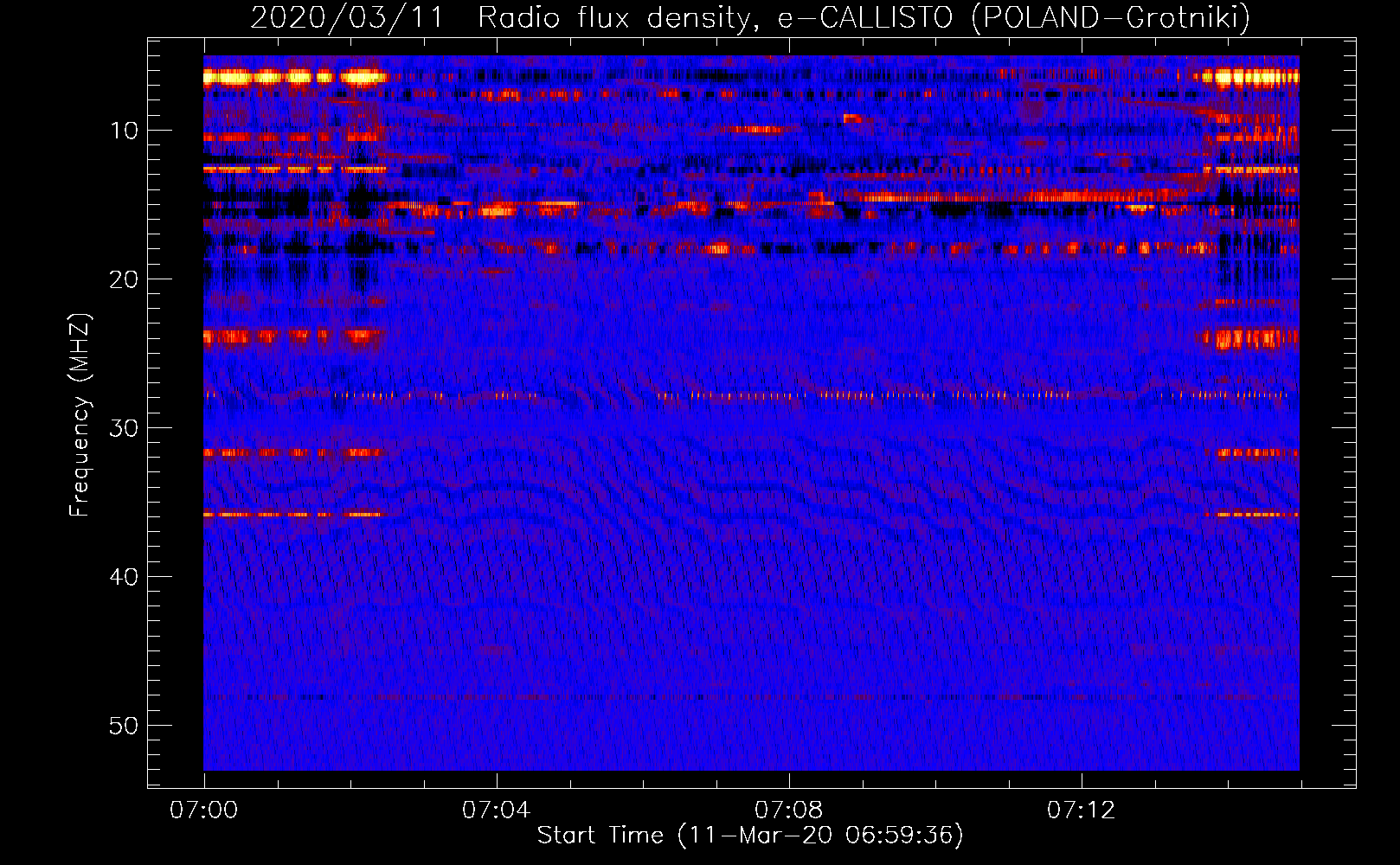
Task: Click the 'Start Time' axis label
Action: tap(750, 836)
